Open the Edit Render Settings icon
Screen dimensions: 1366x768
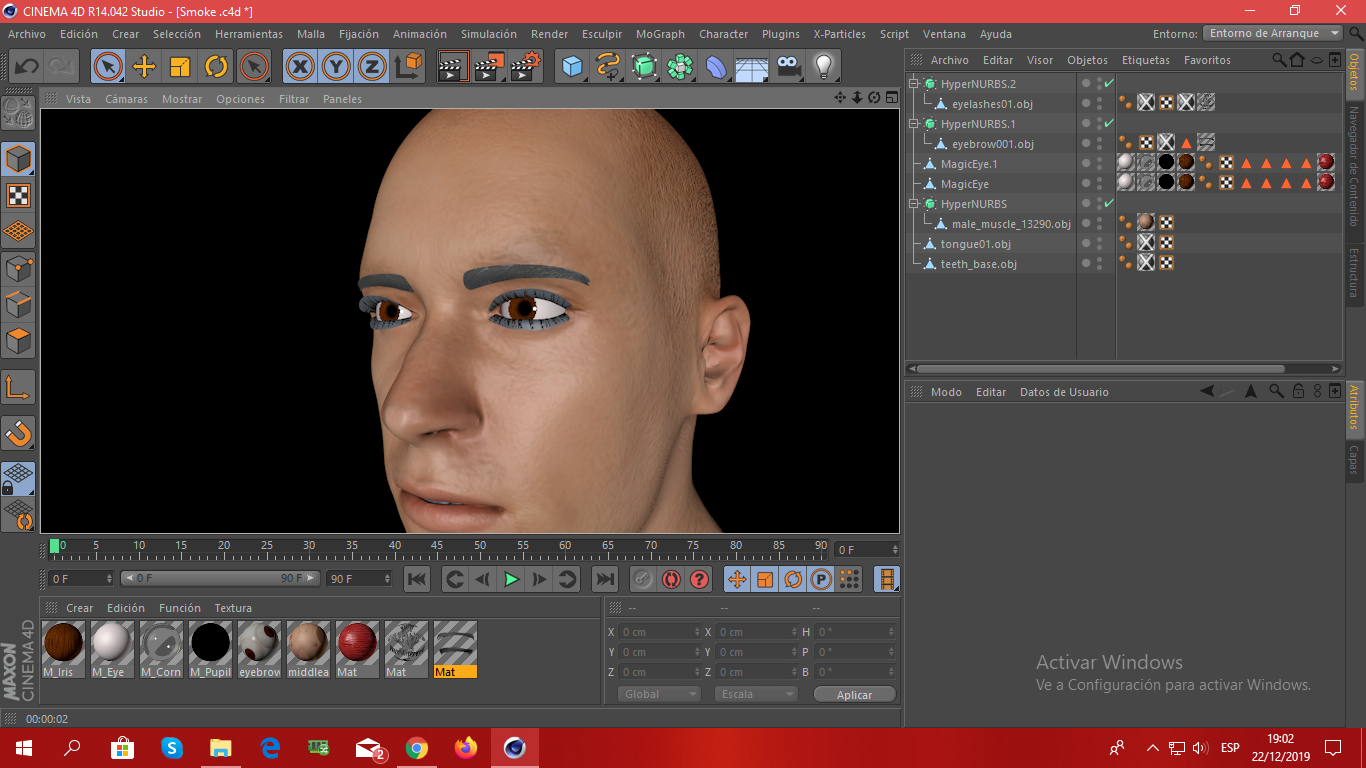click(525, 67)
